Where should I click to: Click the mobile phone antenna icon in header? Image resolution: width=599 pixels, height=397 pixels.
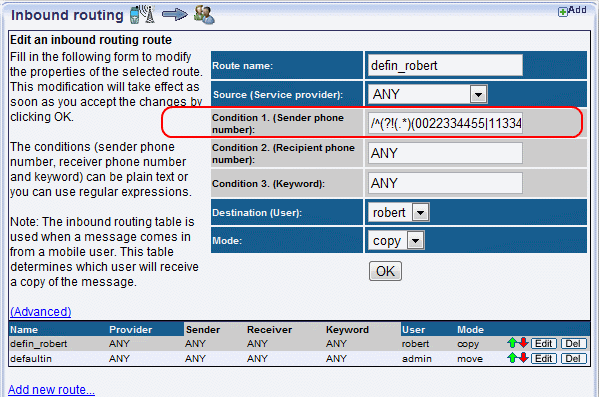[142, 15]
